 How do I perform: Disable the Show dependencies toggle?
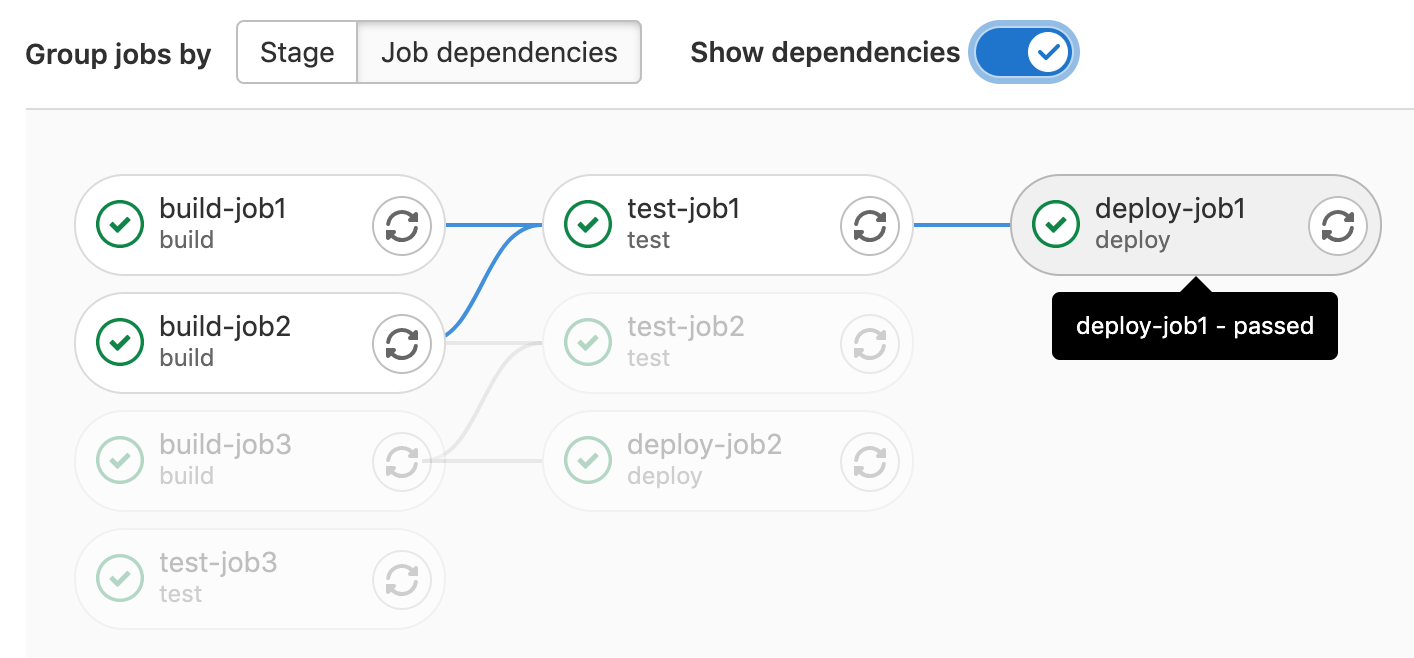pos(1023,52)
